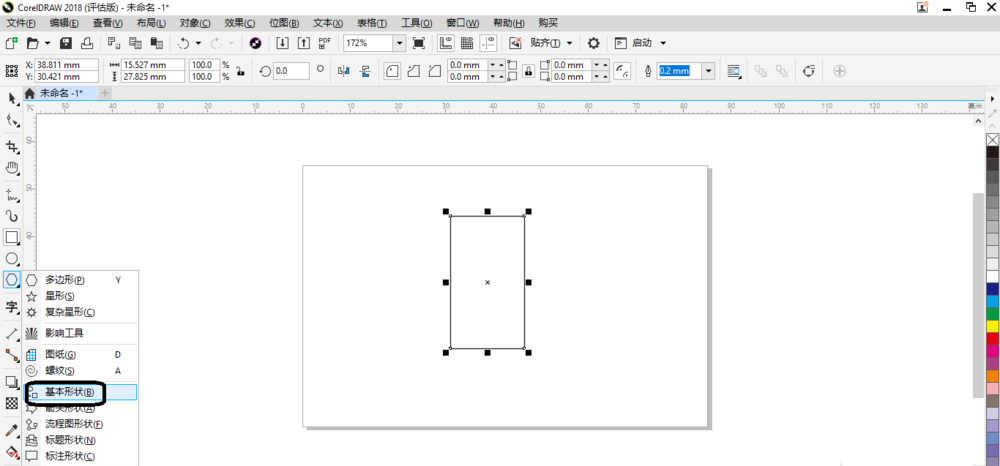Expand the zoom level dropdown
The image size is (1000, 466).
pyautogui.click(x=399, y=43)
